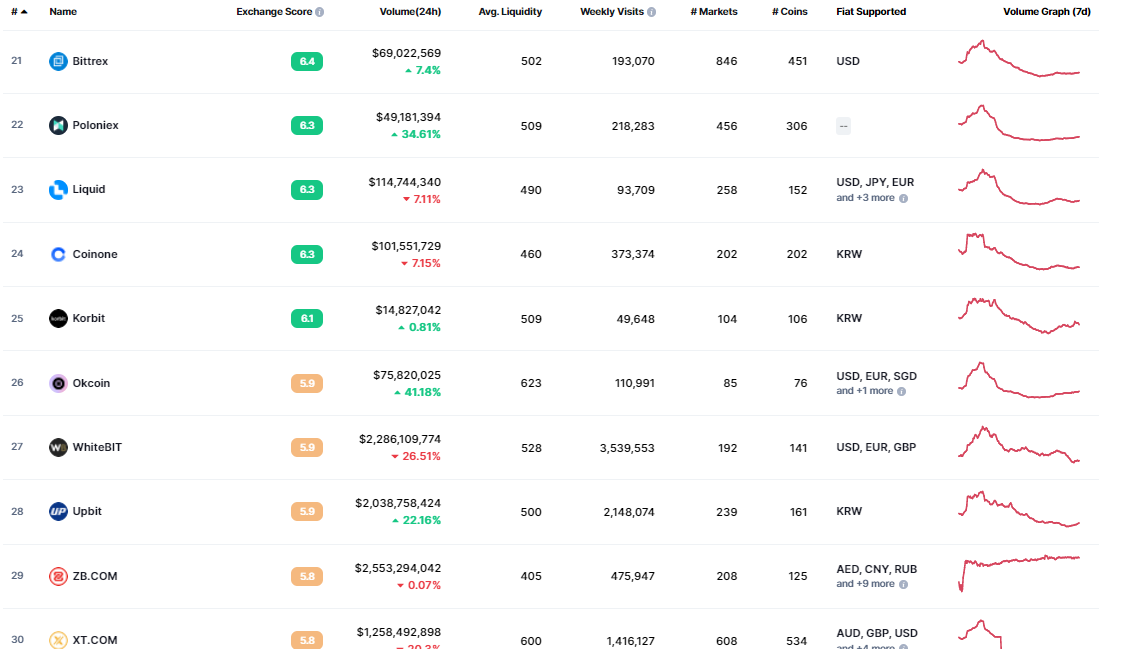
Task: Click Bittrex's 6.4 exchange score badge
Action: pyautogui.click(x=307, y=62)
